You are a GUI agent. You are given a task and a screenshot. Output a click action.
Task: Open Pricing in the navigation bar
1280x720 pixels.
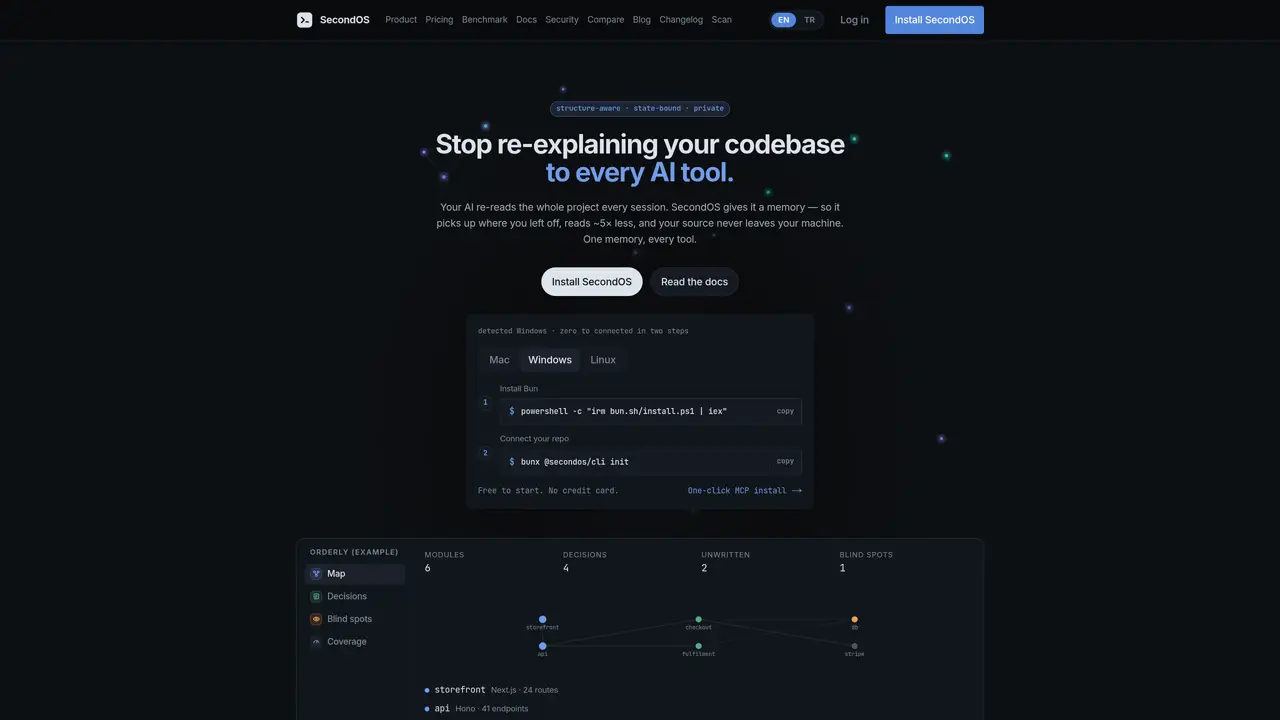pyautogui.click(x=439, y=20)
